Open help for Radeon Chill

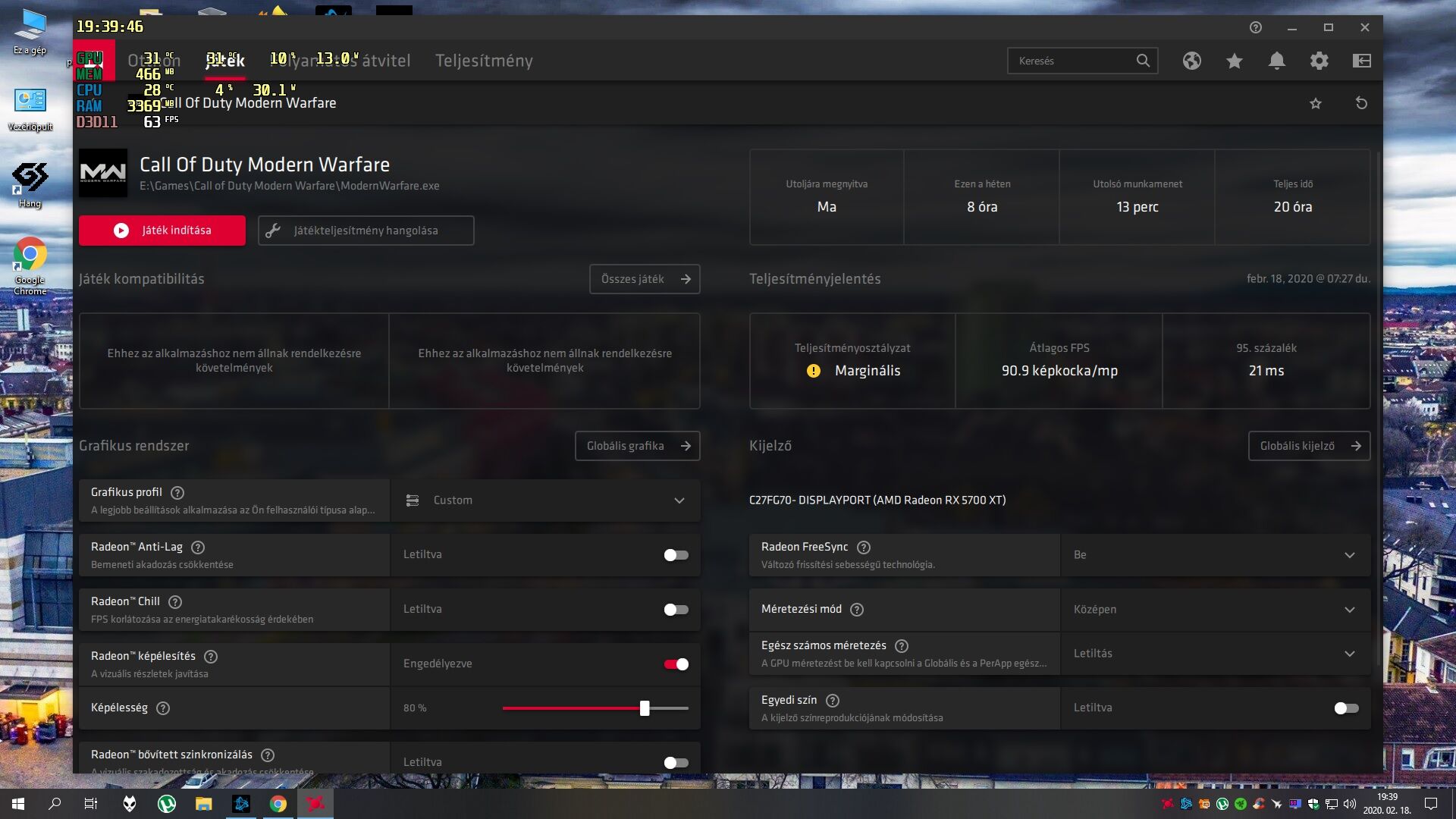[175, 602]
